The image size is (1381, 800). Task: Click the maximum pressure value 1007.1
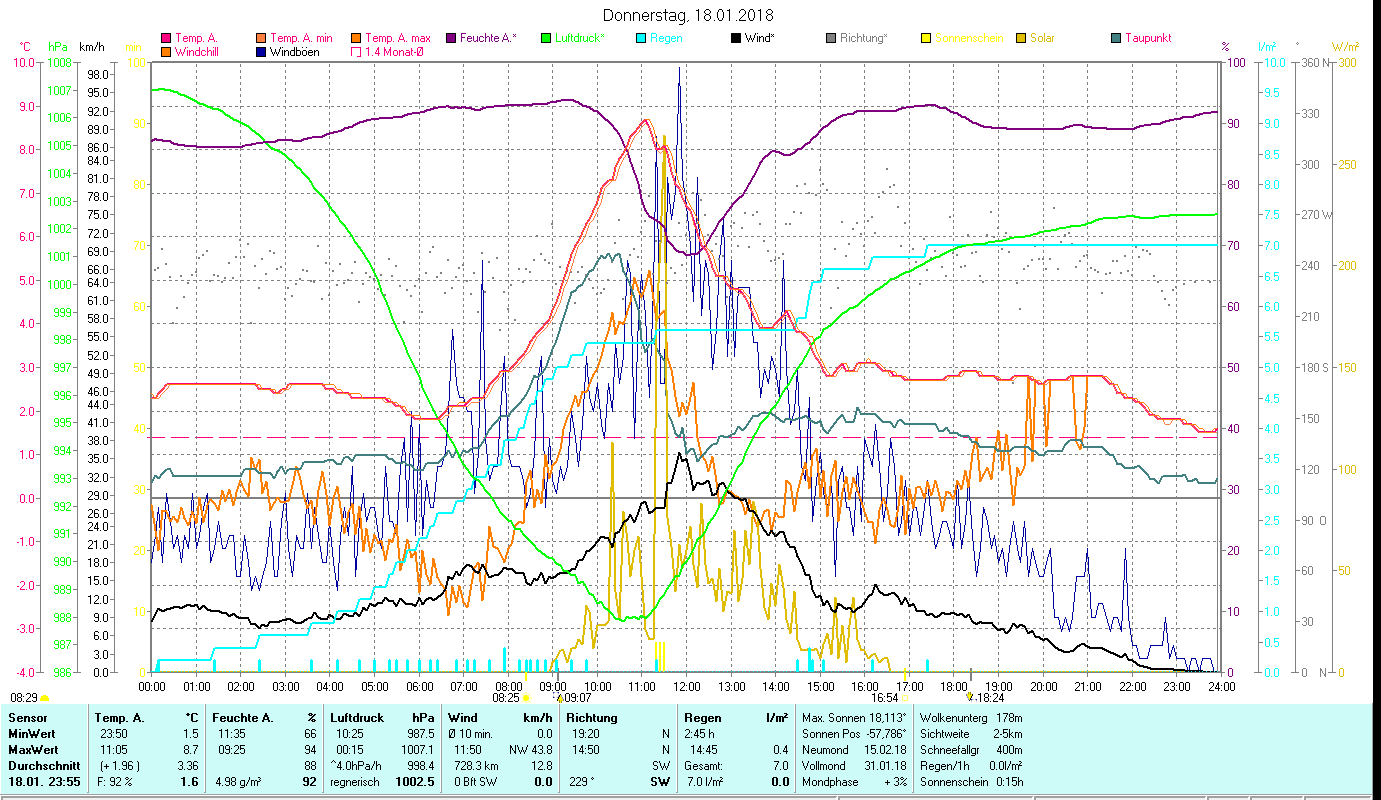point(418,749)
